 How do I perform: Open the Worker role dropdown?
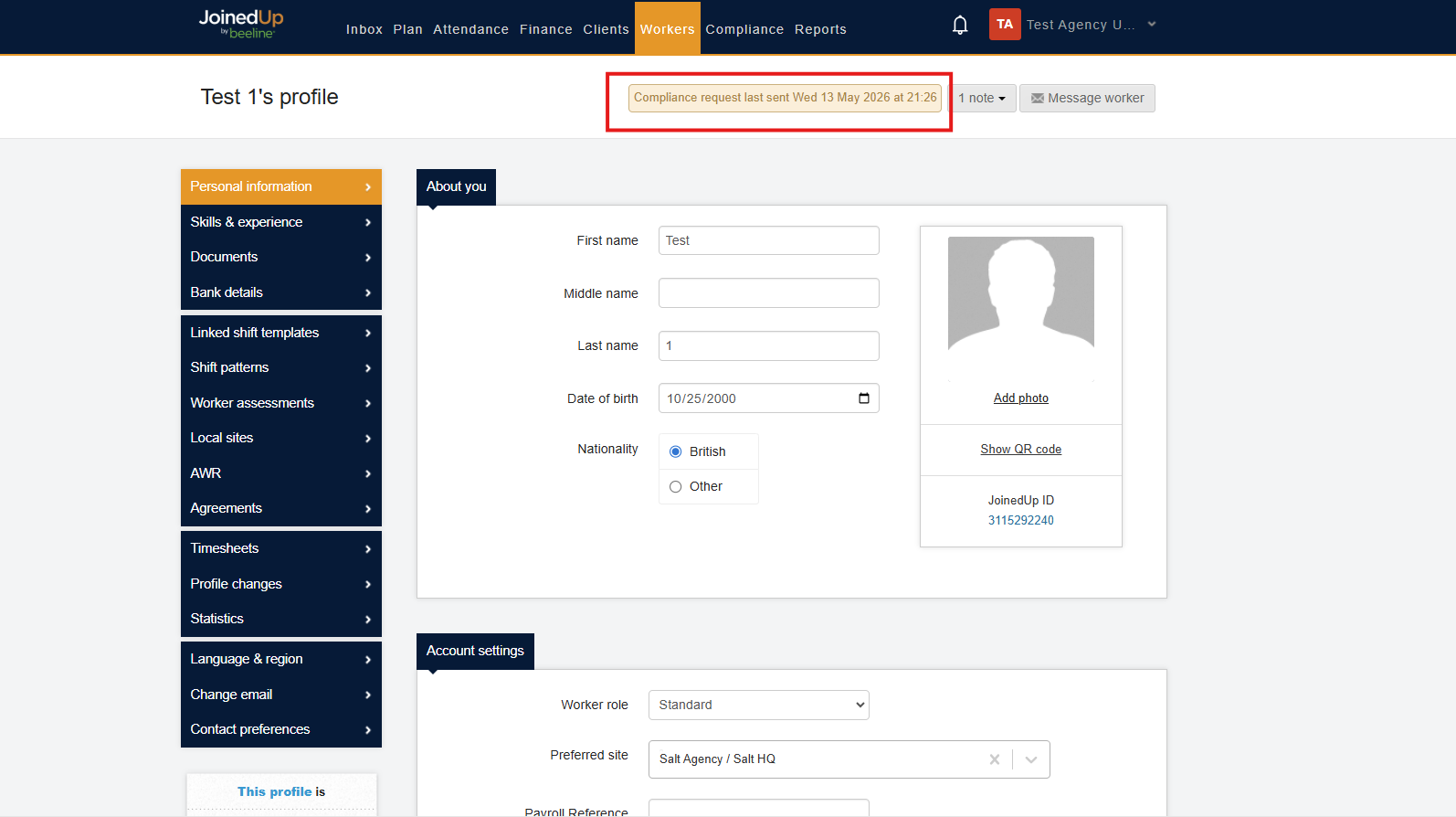click(759, 705)
